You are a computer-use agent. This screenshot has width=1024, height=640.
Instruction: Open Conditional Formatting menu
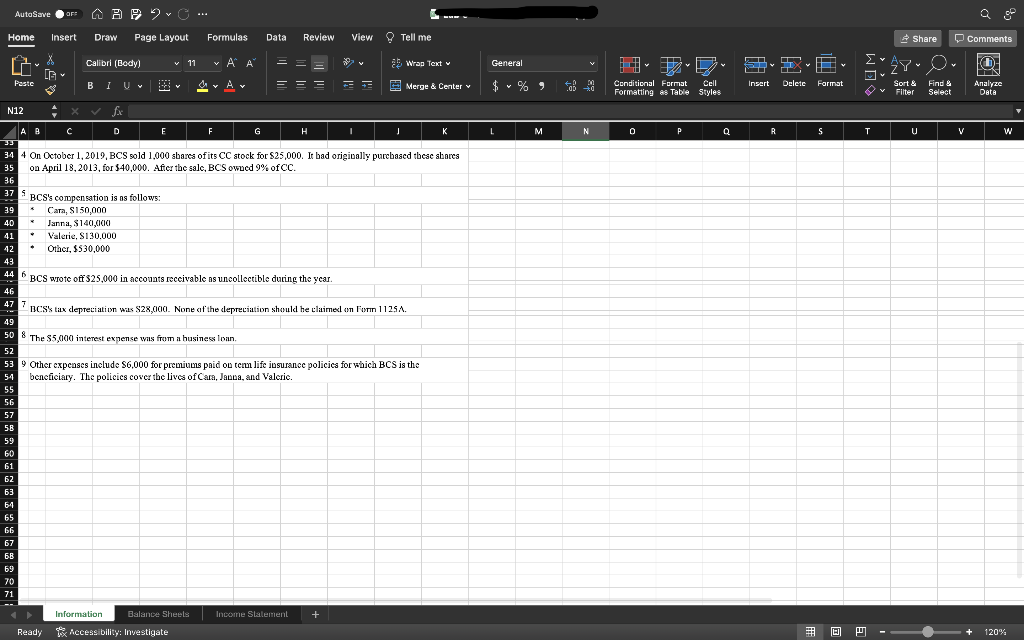click(633, 76)
